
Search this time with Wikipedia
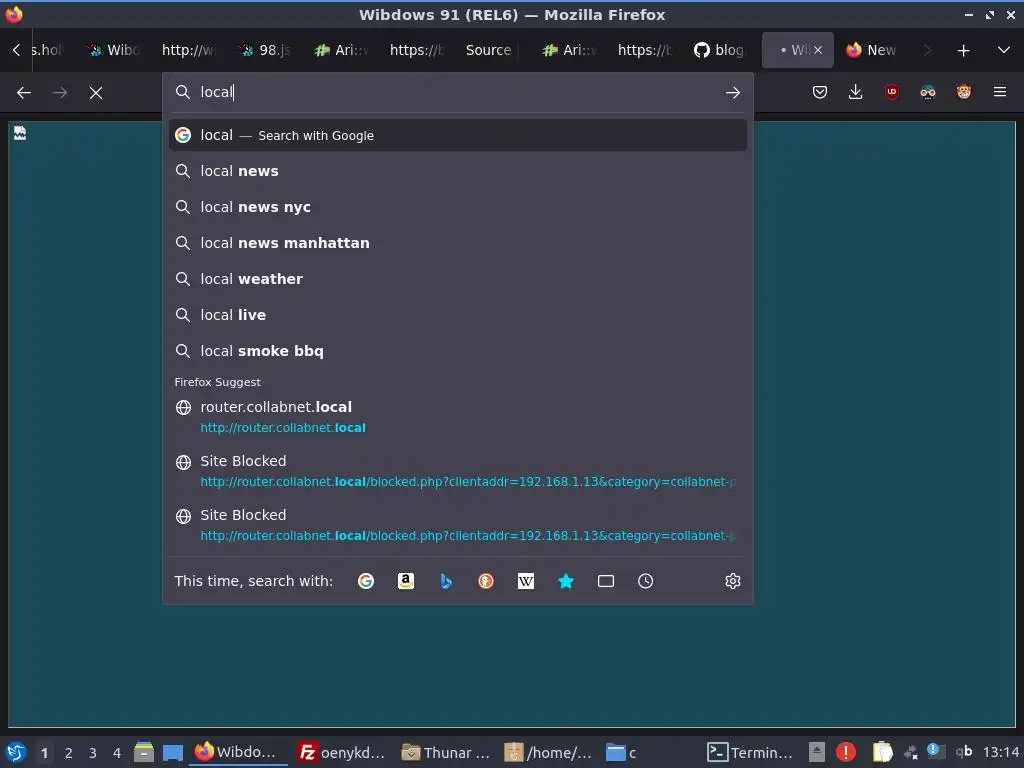[x=526, y=581]
